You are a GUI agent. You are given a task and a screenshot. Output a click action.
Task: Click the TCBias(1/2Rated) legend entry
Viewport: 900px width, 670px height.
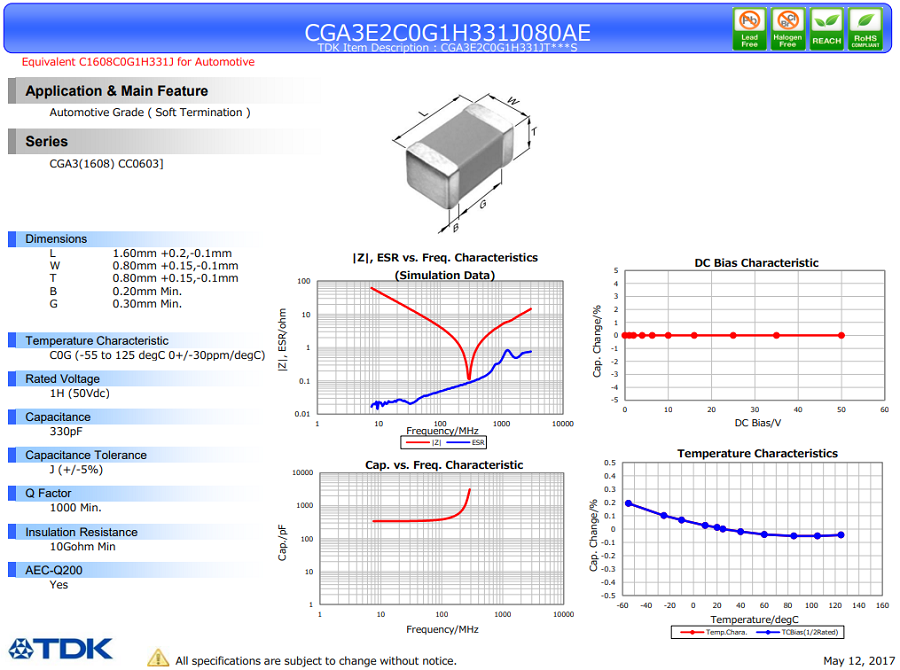(797, 632)
